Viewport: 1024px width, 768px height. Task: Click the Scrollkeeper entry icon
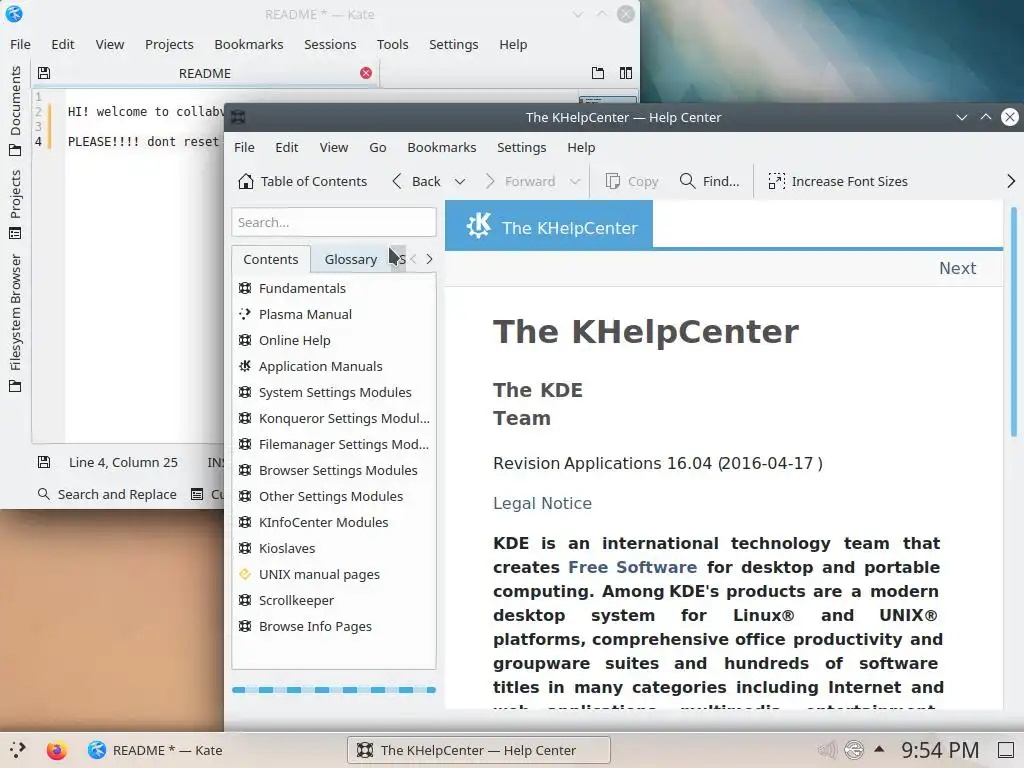245,600
